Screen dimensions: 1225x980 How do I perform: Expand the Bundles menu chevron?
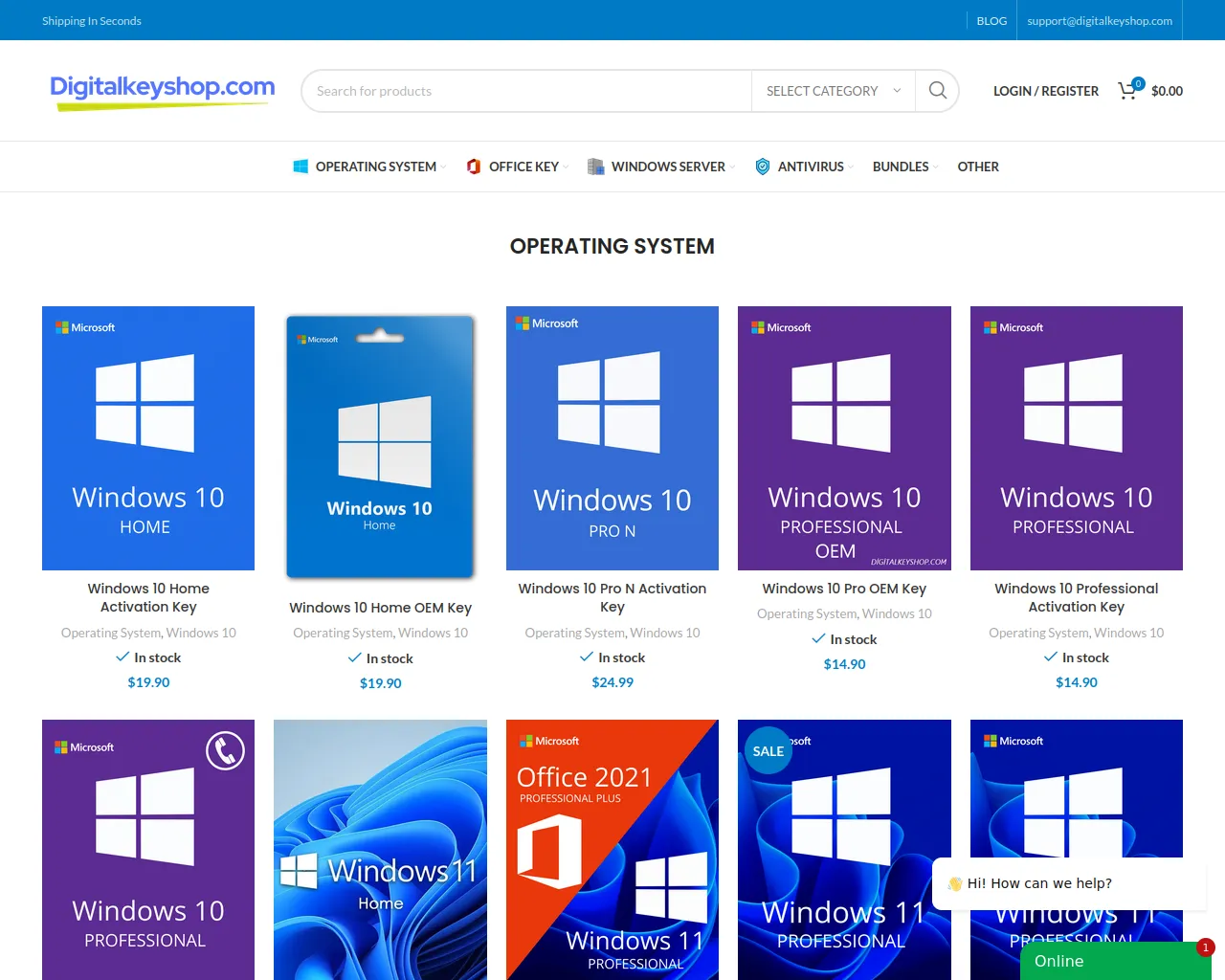936,167
